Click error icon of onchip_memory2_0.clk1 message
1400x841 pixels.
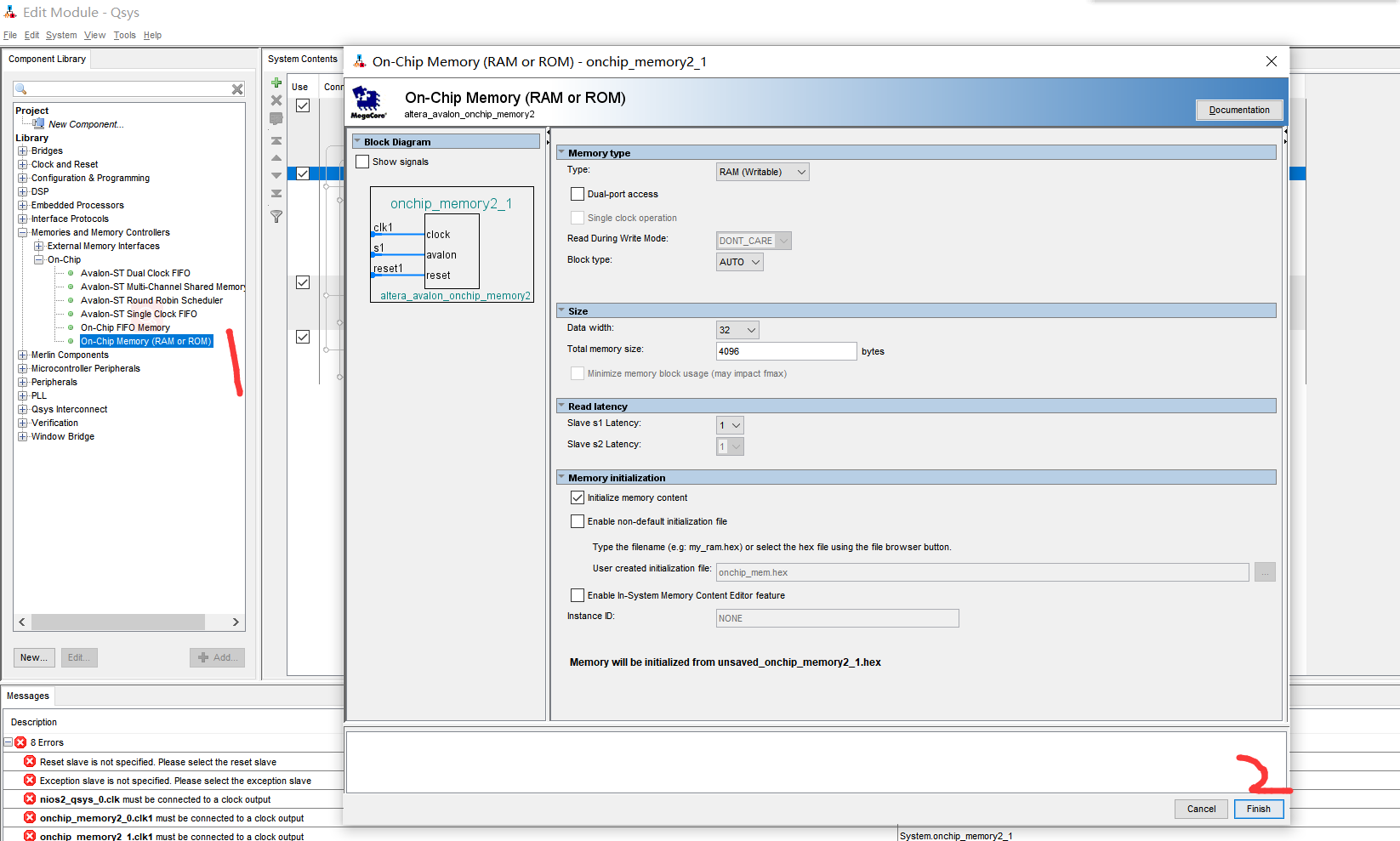[30, 817]
